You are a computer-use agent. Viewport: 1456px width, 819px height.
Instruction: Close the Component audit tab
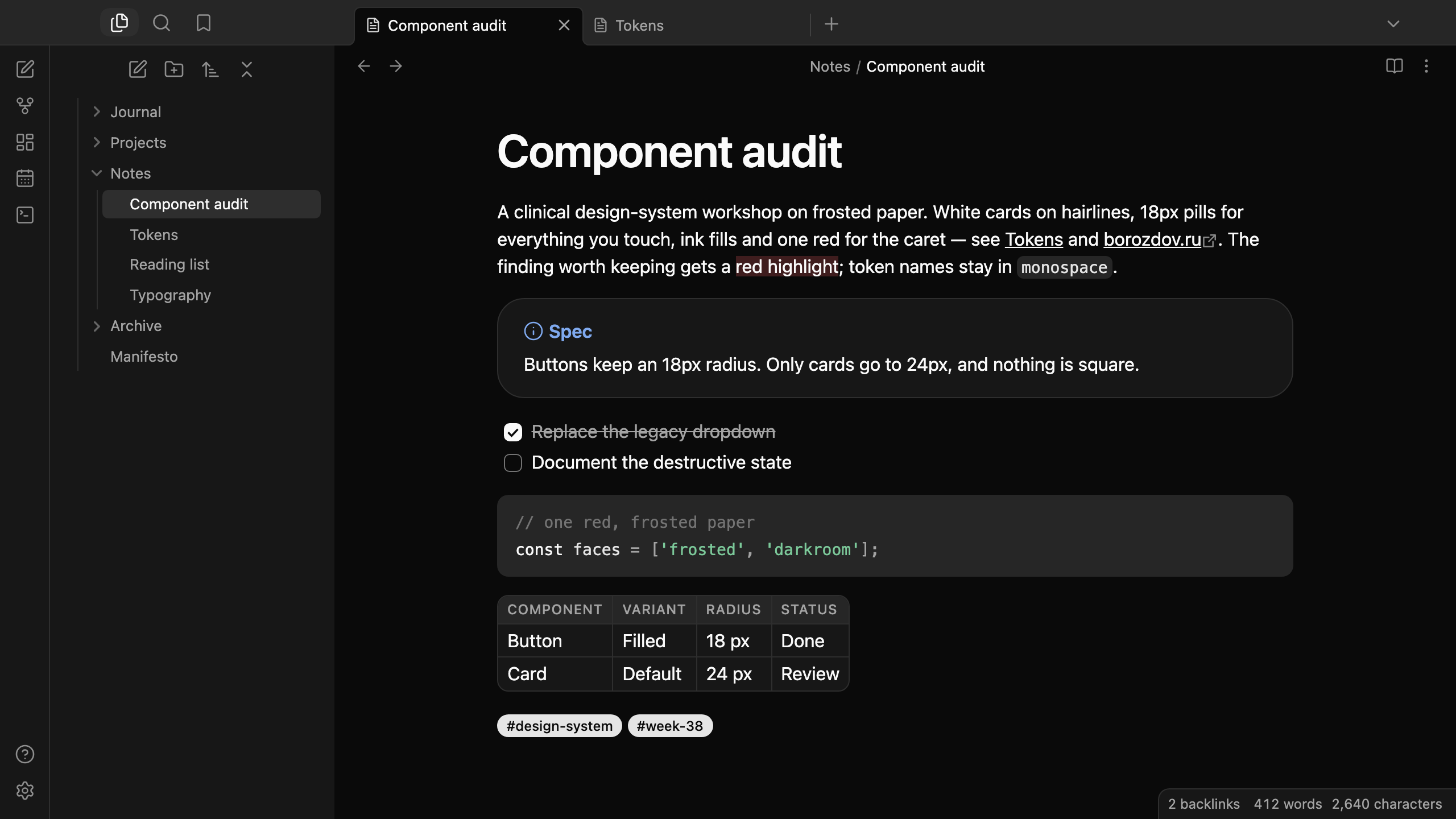coord(564,26)
